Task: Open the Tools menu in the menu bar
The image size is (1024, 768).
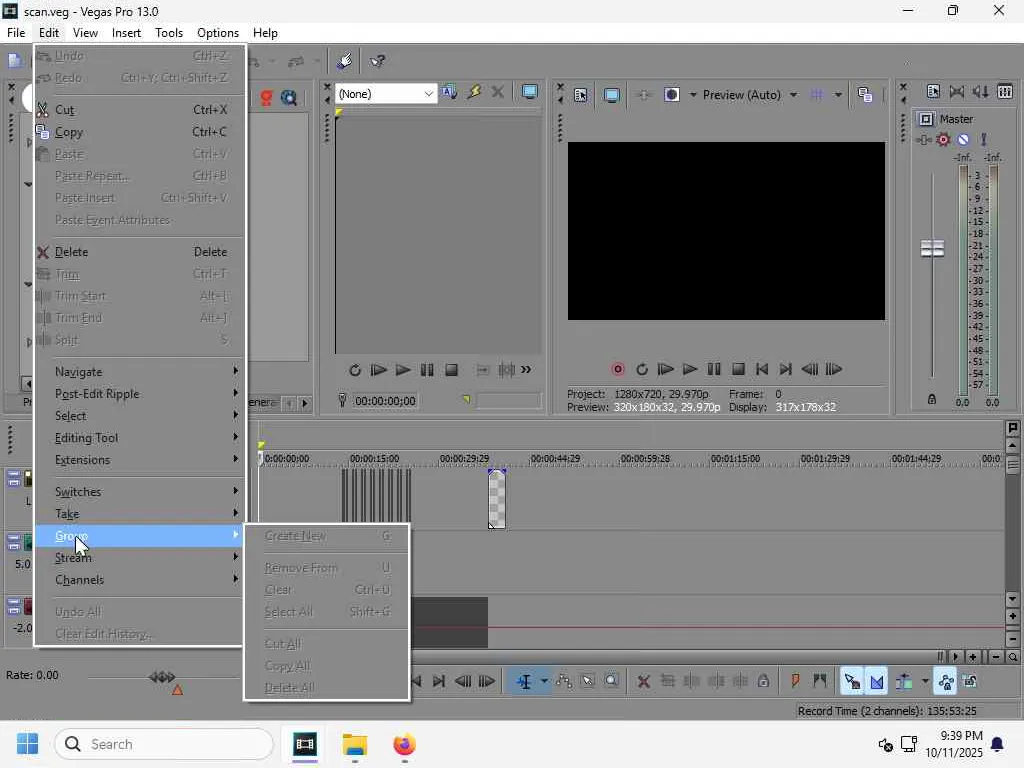Action: click(168, 33)
